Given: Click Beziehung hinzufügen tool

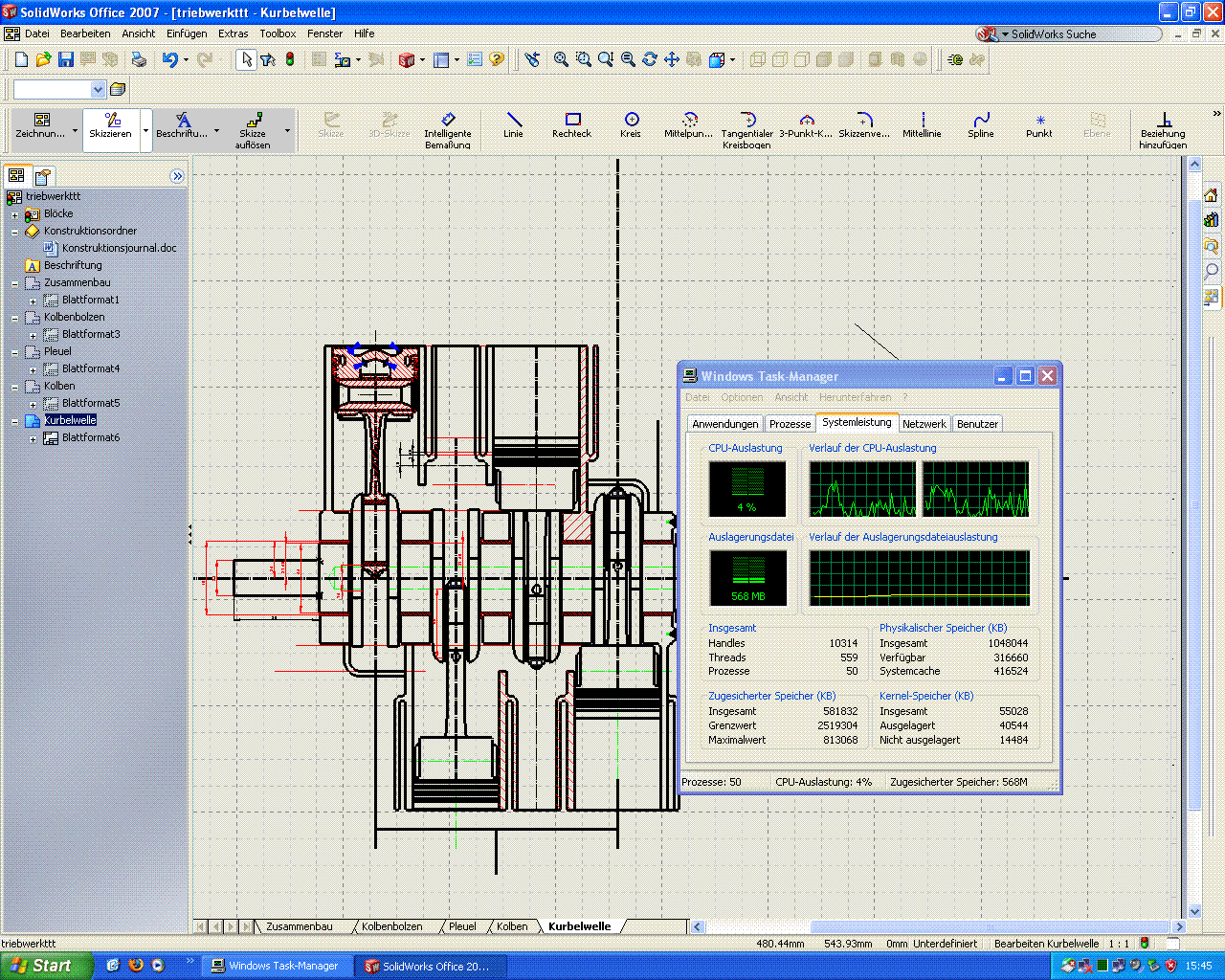Looking at the screenshot, I should [x=1164, y=131].
